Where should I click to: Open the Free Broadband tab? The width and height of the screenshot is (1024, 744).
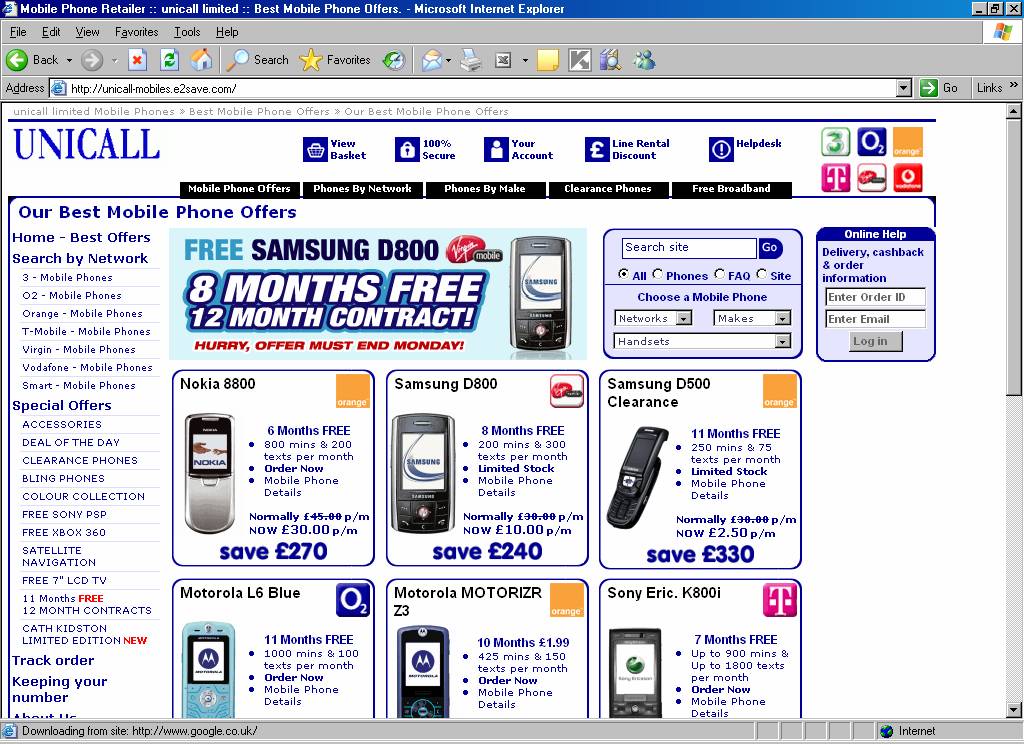[731, 189]
